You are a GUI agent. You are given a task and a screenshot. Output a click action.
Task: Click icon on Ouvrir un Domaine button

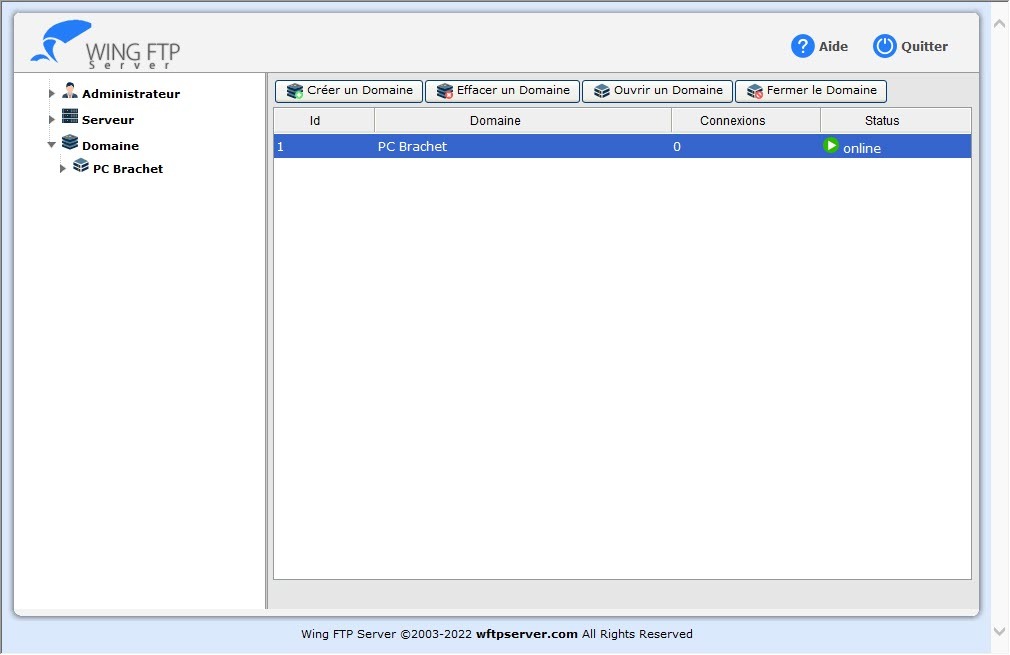click(x=602, y=91)
